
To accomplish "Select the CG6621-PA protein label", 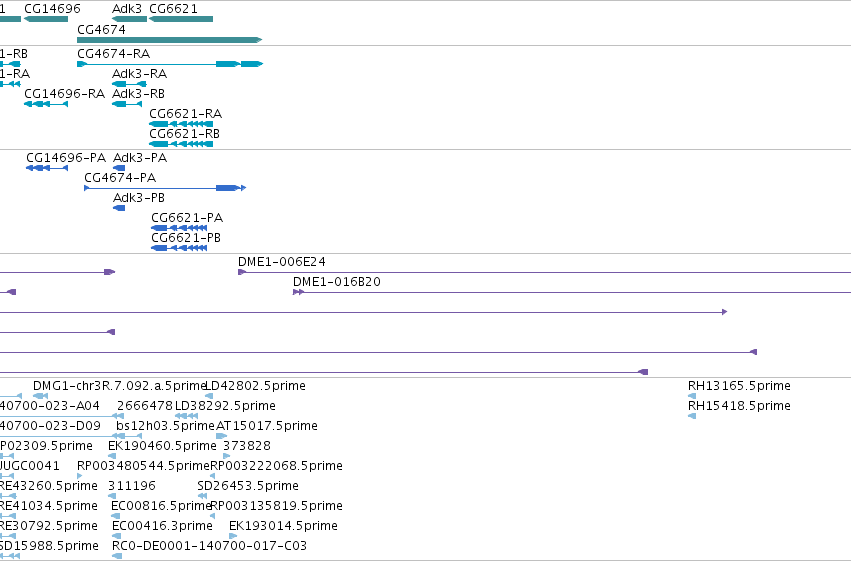I will 187,218.
